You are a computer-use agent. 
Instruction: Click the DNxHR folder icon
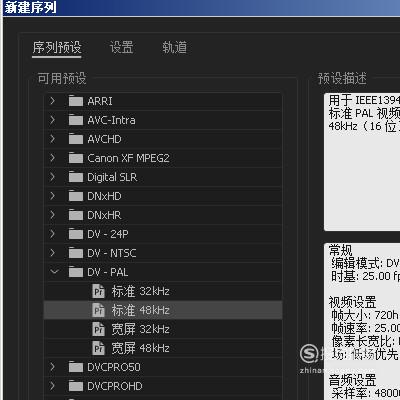76,215
